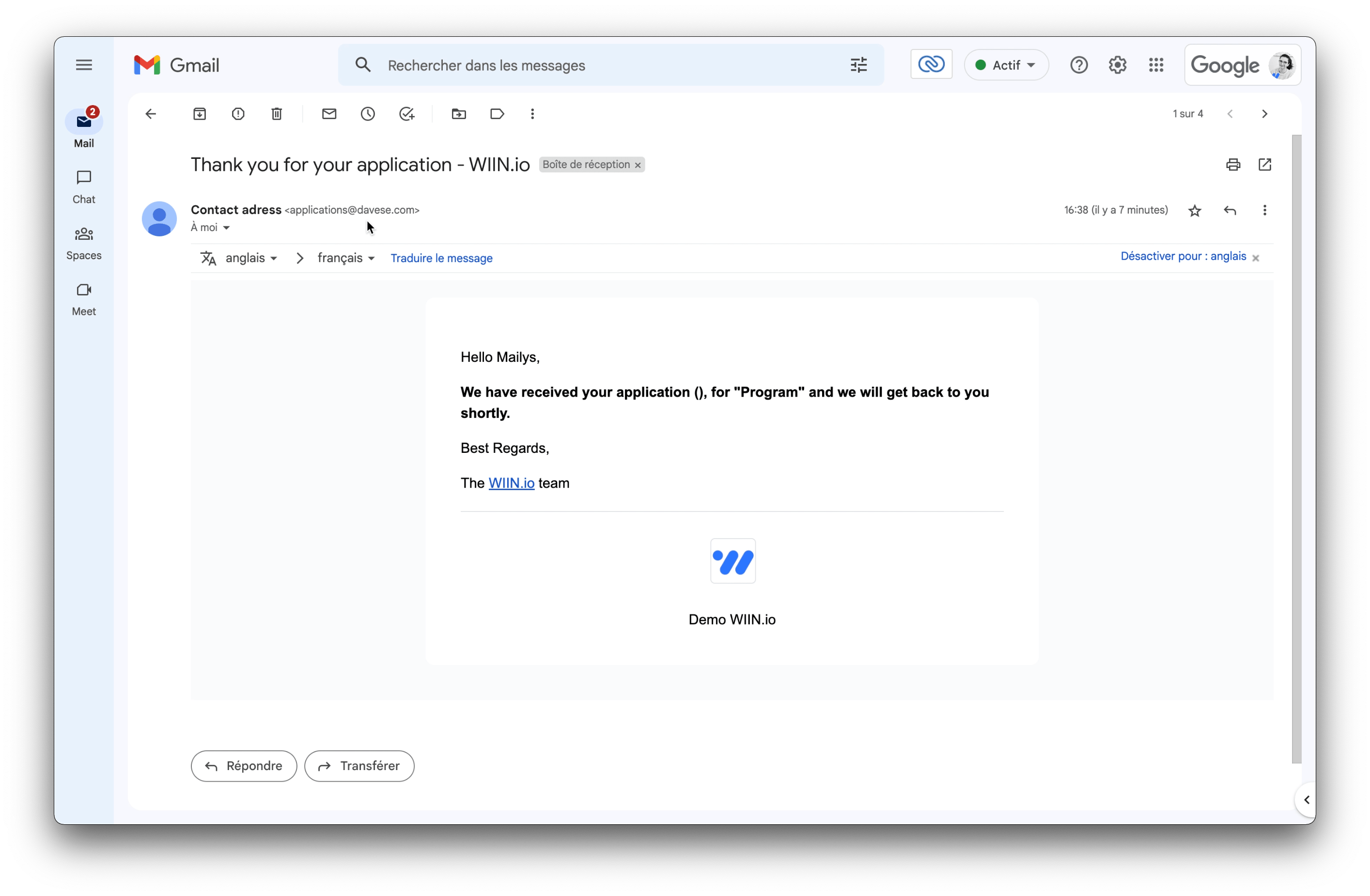The height and width of the screenshot is (896, 1370).
Task: Click the sender profile avatar
Action: 159,219
